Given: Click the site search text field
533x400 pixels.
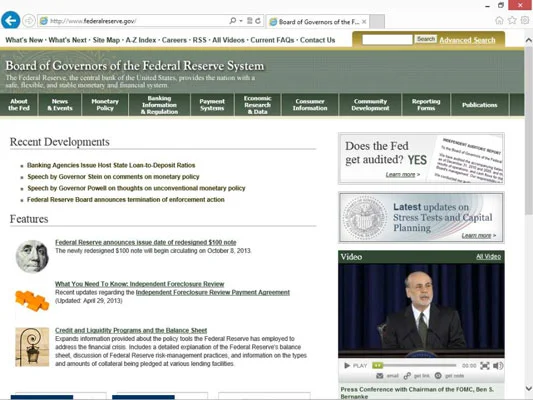Looking at the screenshot, I should click(x=387, y=40).
